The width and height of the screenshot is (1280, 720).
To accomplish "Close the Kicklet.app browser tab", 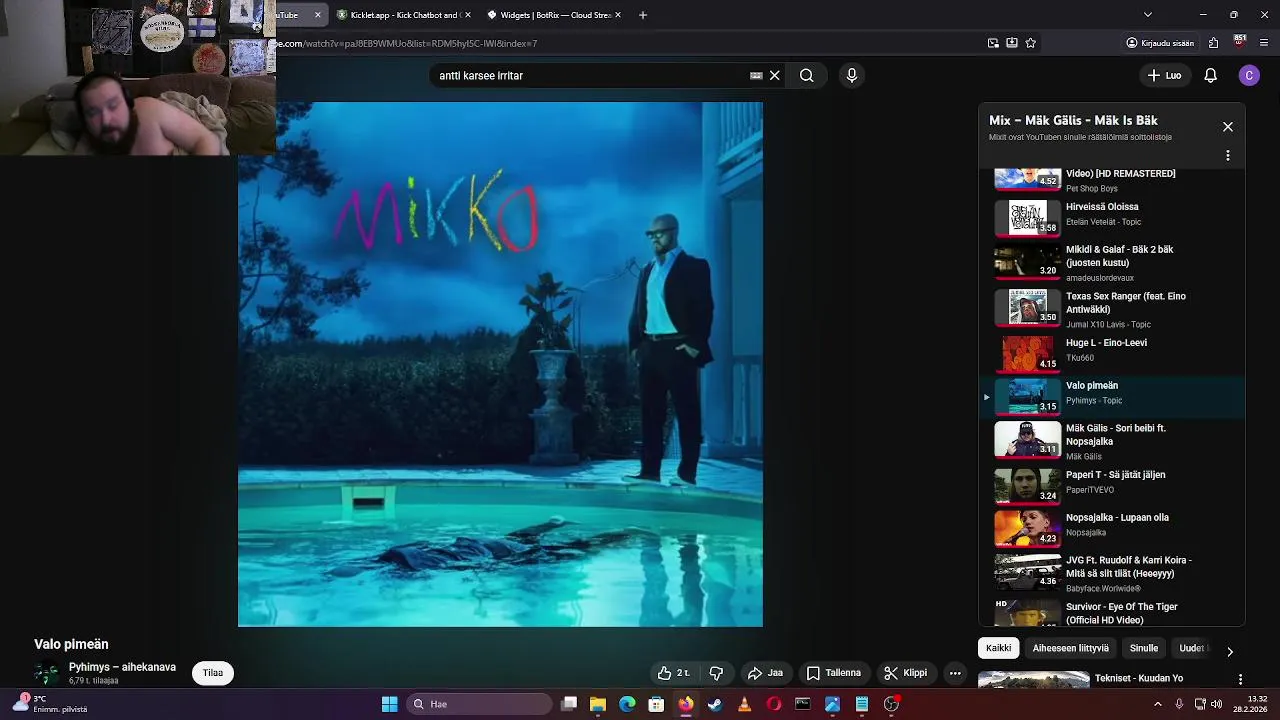I will tap(467, 15).
